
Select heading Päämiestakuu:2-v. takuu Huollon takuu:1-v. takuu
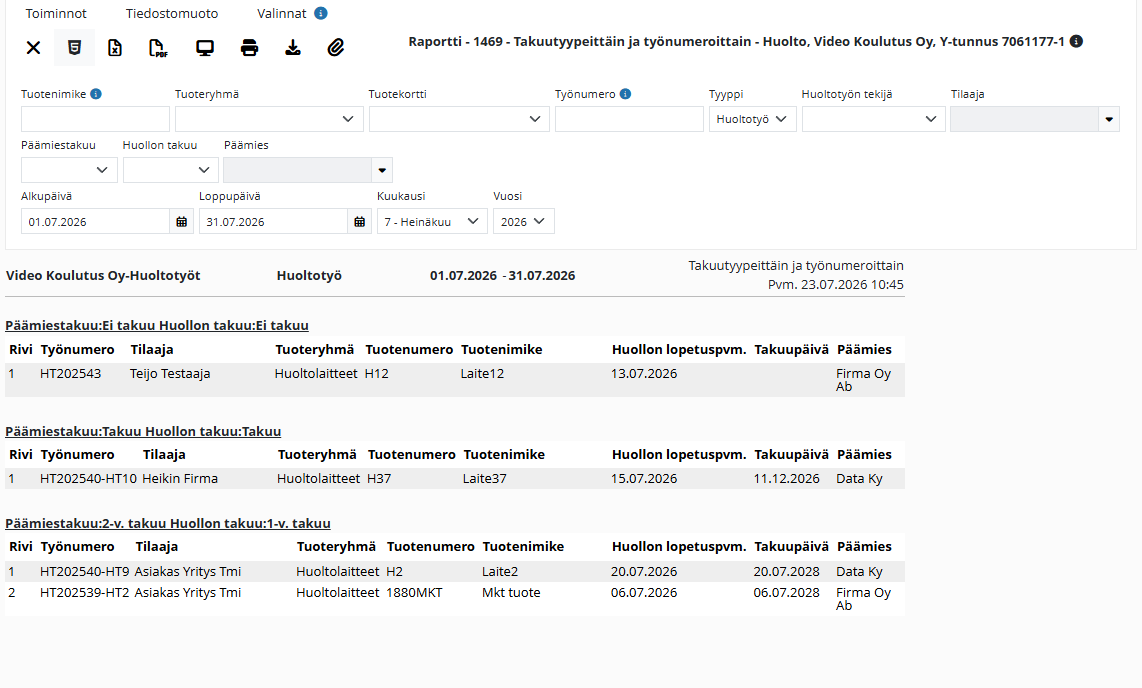pos(168,523)
